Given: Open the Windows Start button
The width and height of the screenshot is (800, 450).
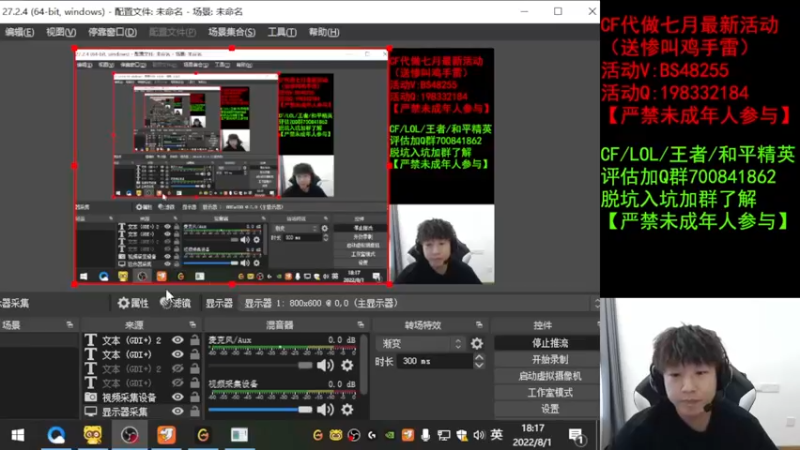Looking at the screenshot, I should pyautogui.click(x=18, y=435).
